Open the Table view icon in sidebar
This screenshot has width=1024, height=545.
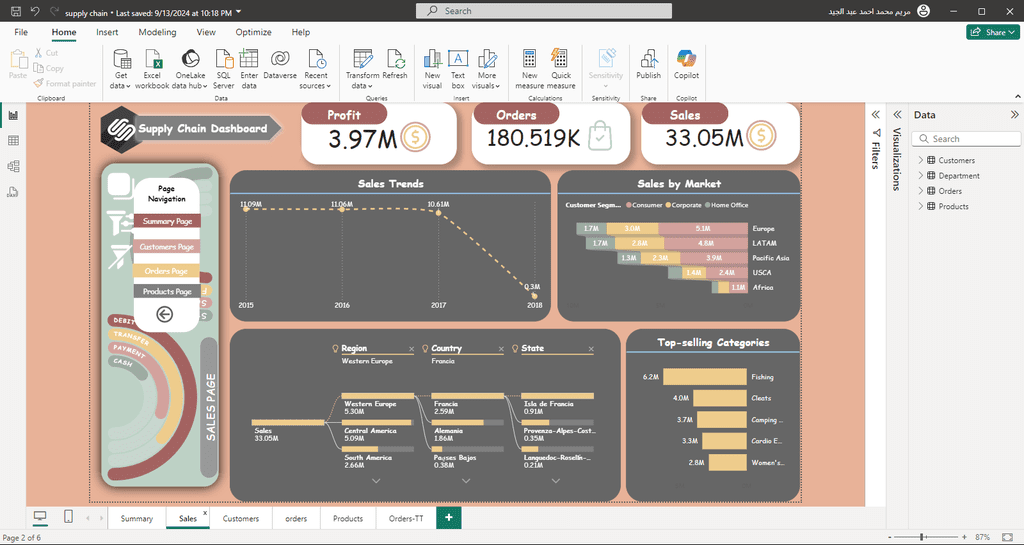click(x=13, y=141)
